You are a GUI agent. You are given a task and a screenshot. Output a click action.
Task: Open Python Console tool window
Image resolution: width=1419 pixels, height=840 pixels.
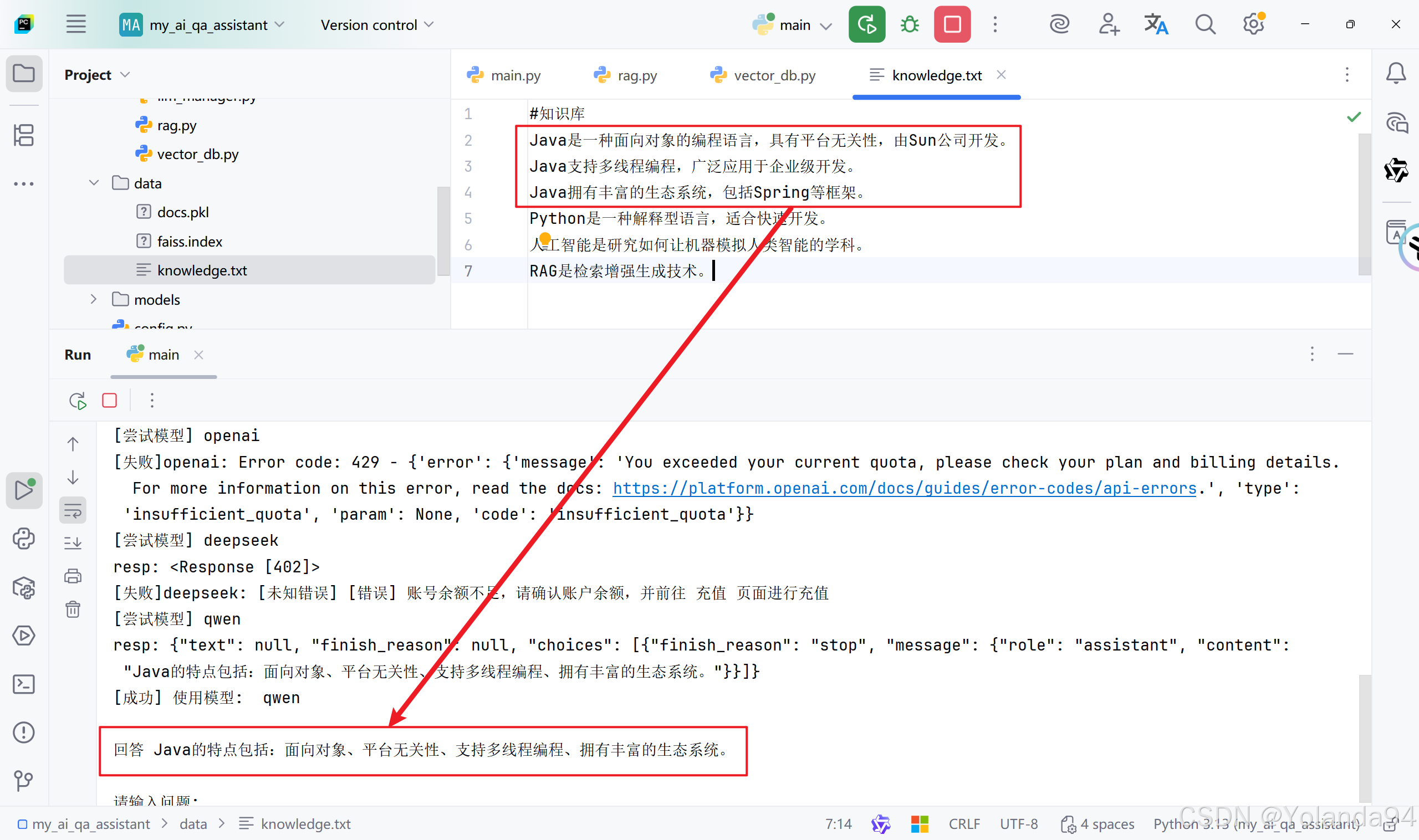coord(24,539)
